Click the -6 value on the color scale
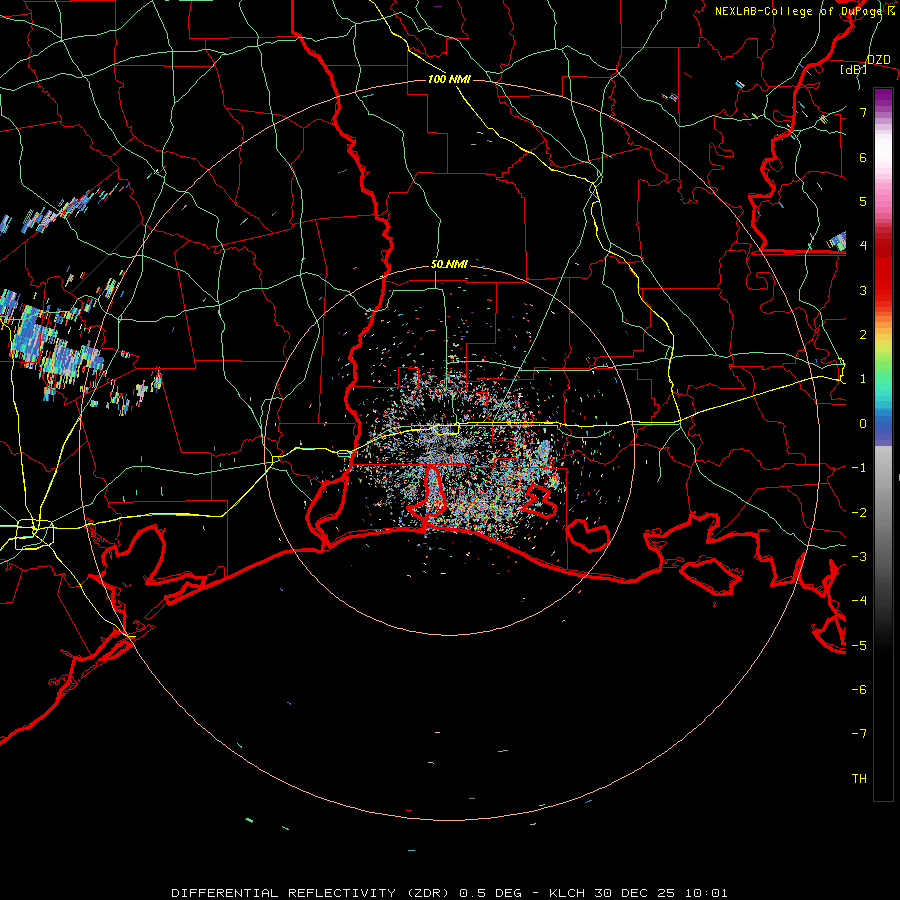The height and width of the screenshot is (900, 900). pos(859,690)
